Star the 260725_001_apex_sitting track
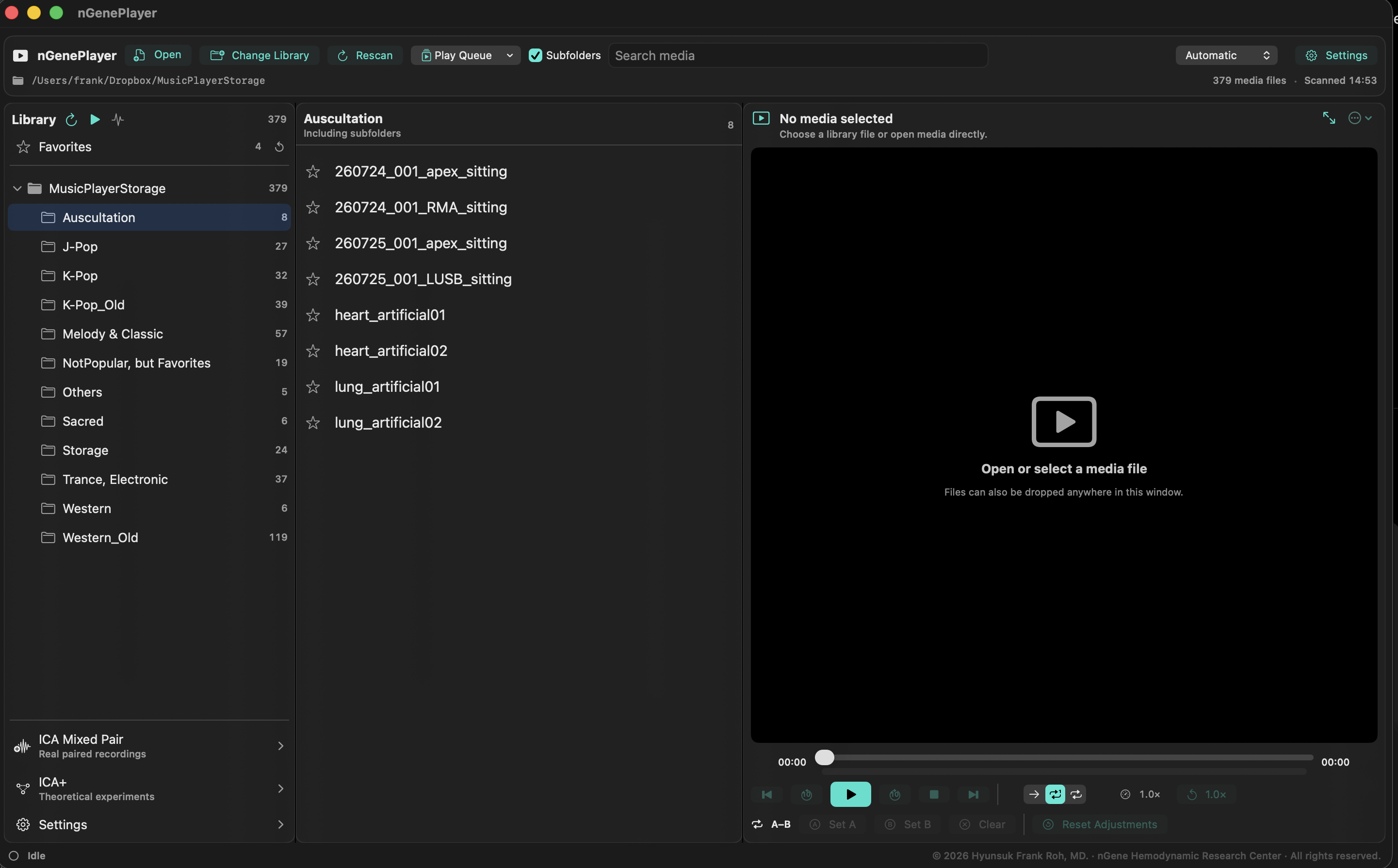Image resolution: width=1398 pixels, height=868 pixels. coord(313,243)
